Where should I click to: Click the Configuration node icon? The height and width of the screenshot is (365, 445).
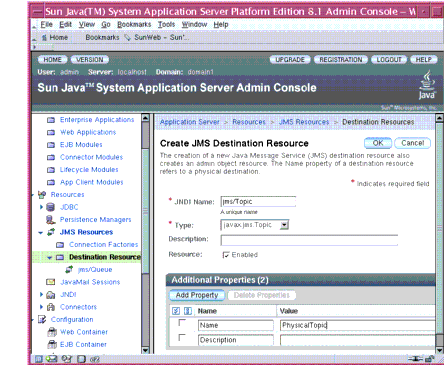point(42,319)
